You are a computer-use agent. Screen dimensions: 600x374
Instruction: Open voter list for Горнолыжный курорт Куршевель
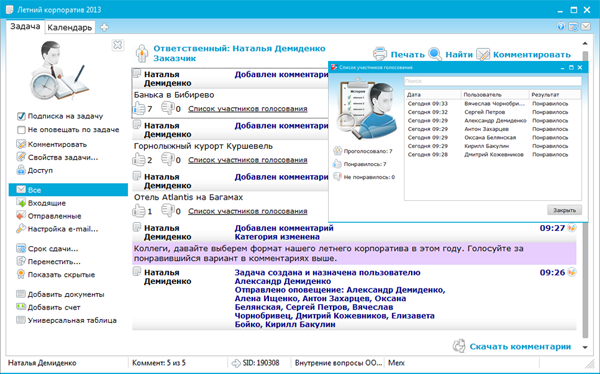(248, 160)
